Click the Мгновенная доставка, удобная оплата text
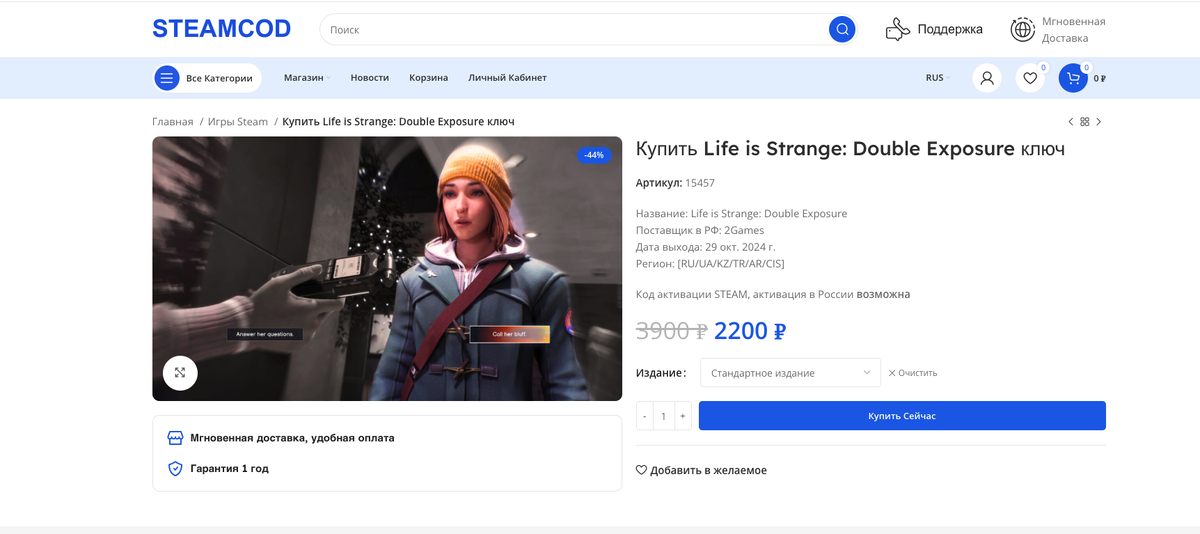The image size is (1200, 534). [292, 438]
